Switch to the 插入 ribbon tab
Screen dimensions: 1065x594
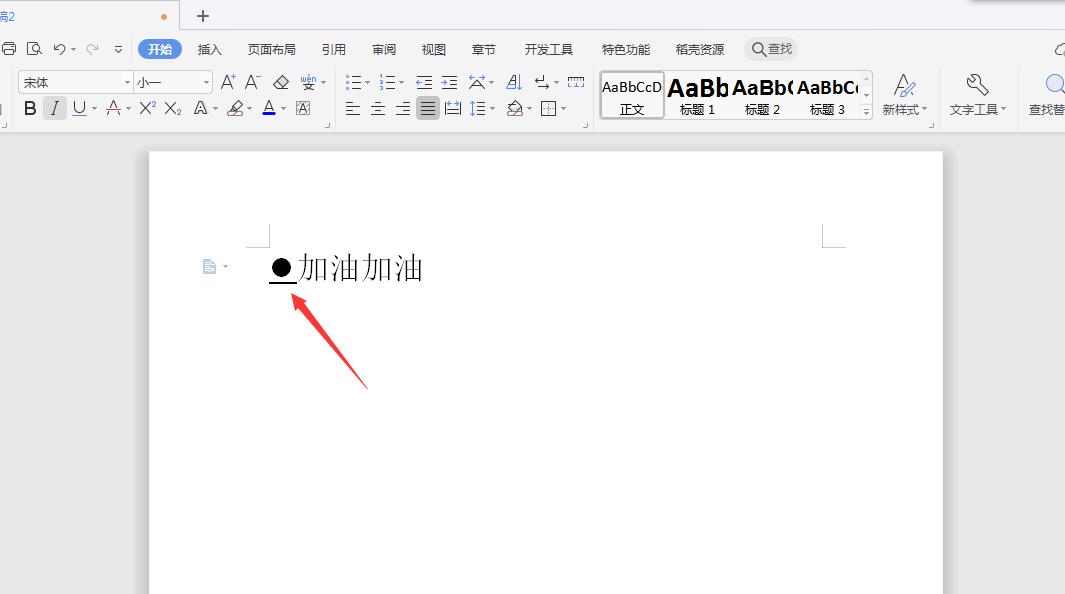click(x=209, y=47)
